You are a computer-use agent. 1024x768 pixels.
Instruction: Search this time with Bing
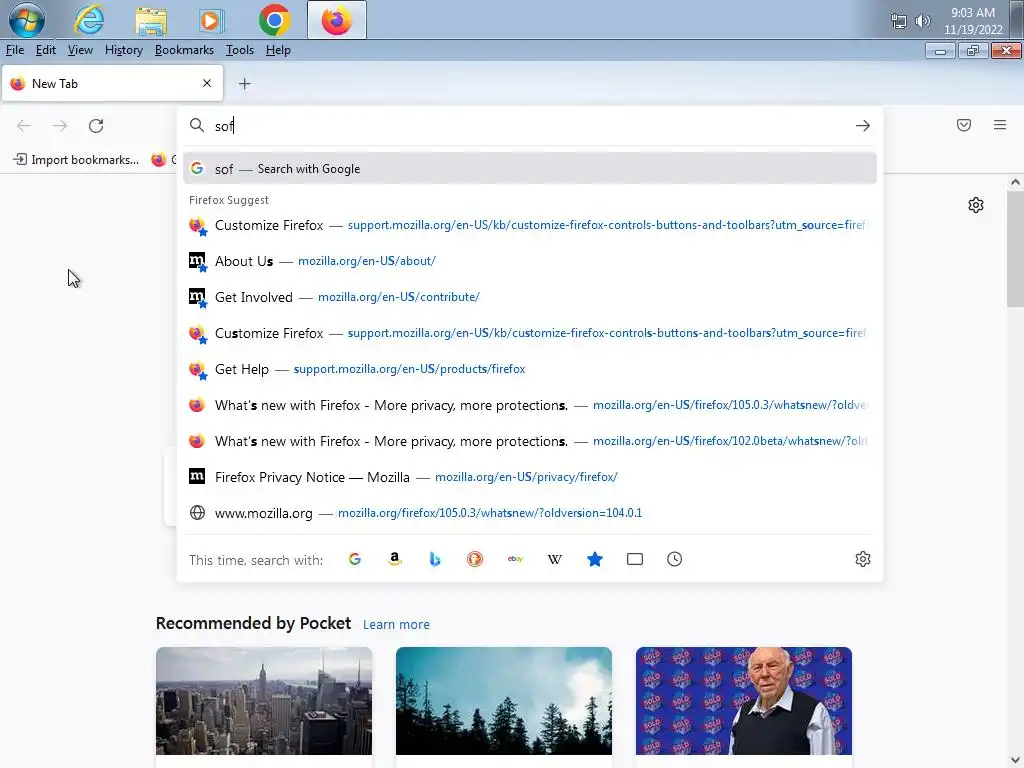tap(435, 559)
